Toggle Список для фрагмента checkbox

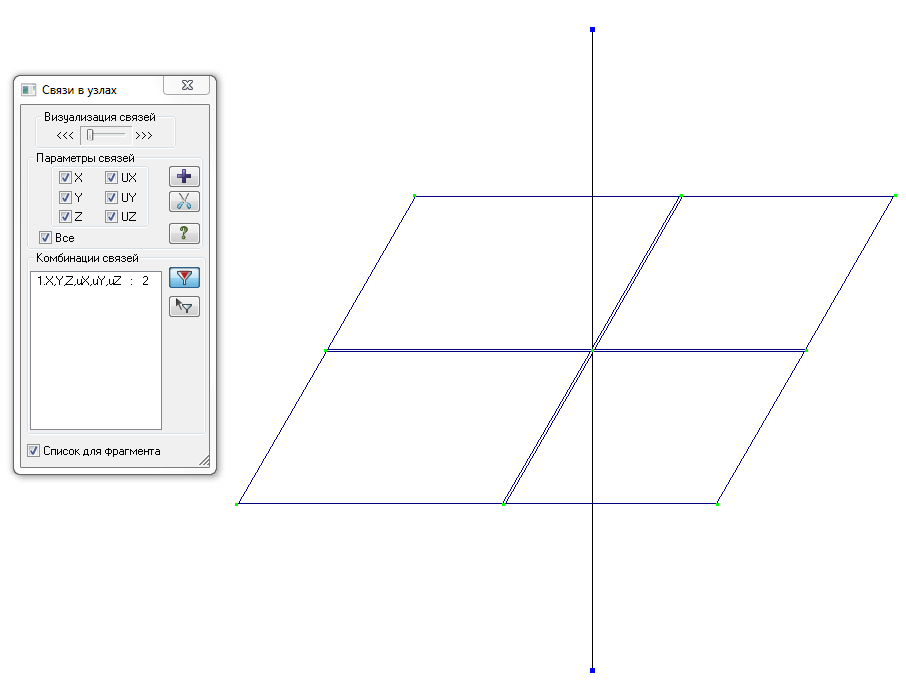click(34, 451)
